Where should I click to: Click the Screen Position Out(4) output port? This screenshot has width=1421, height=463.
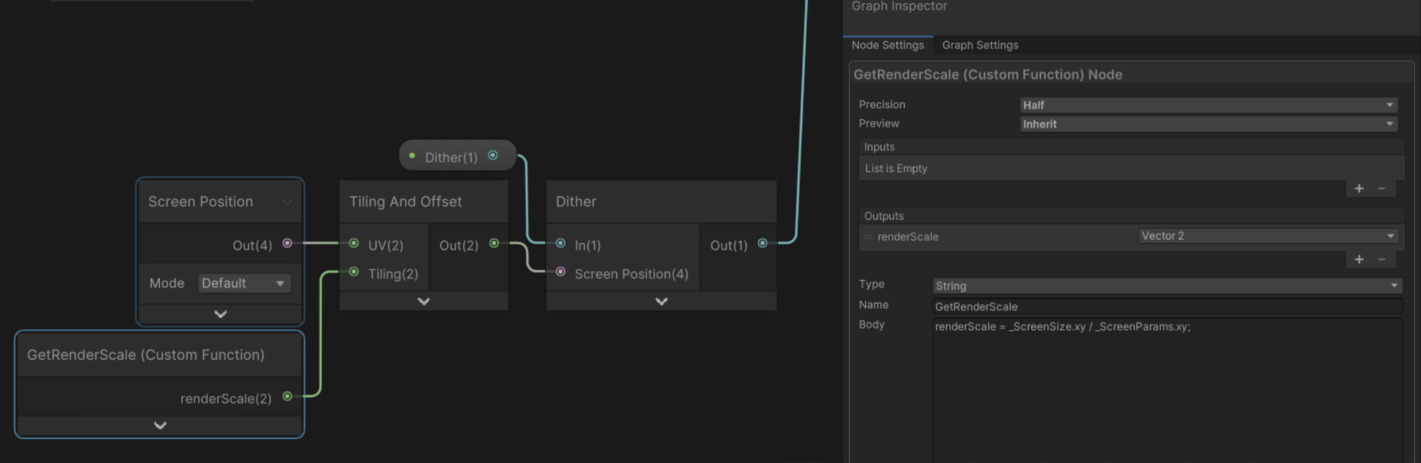(x=287, y=243)
